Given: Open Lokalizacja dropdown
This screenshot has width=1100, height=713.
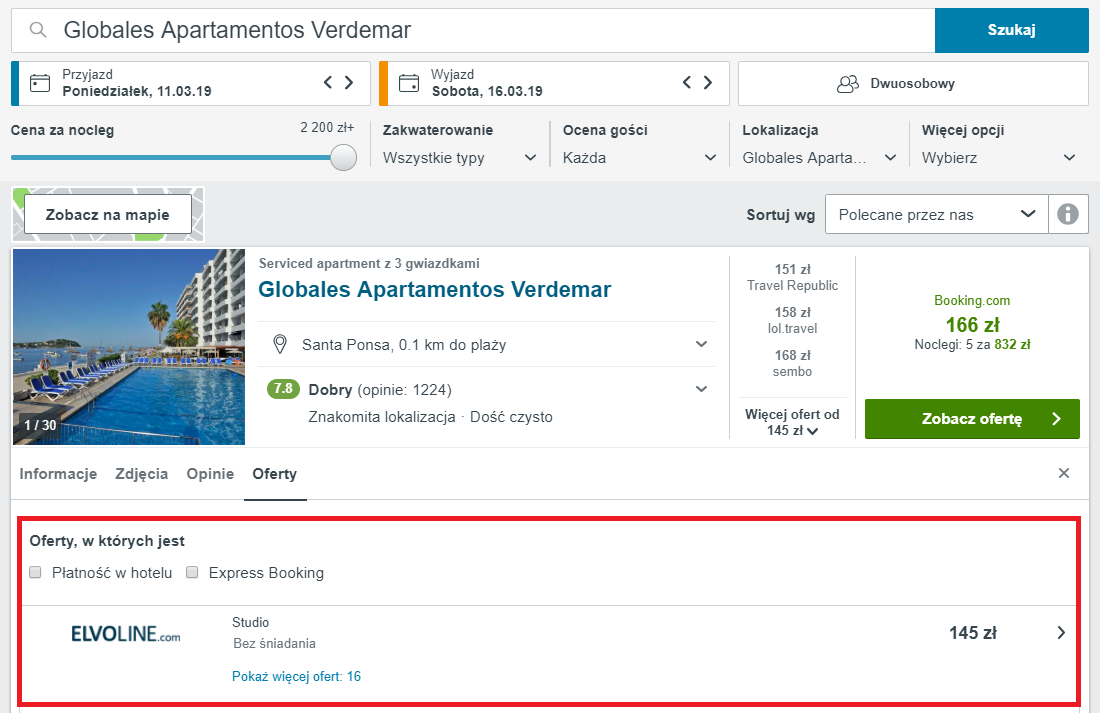Looking at the screenshot, I should [819, 158].
